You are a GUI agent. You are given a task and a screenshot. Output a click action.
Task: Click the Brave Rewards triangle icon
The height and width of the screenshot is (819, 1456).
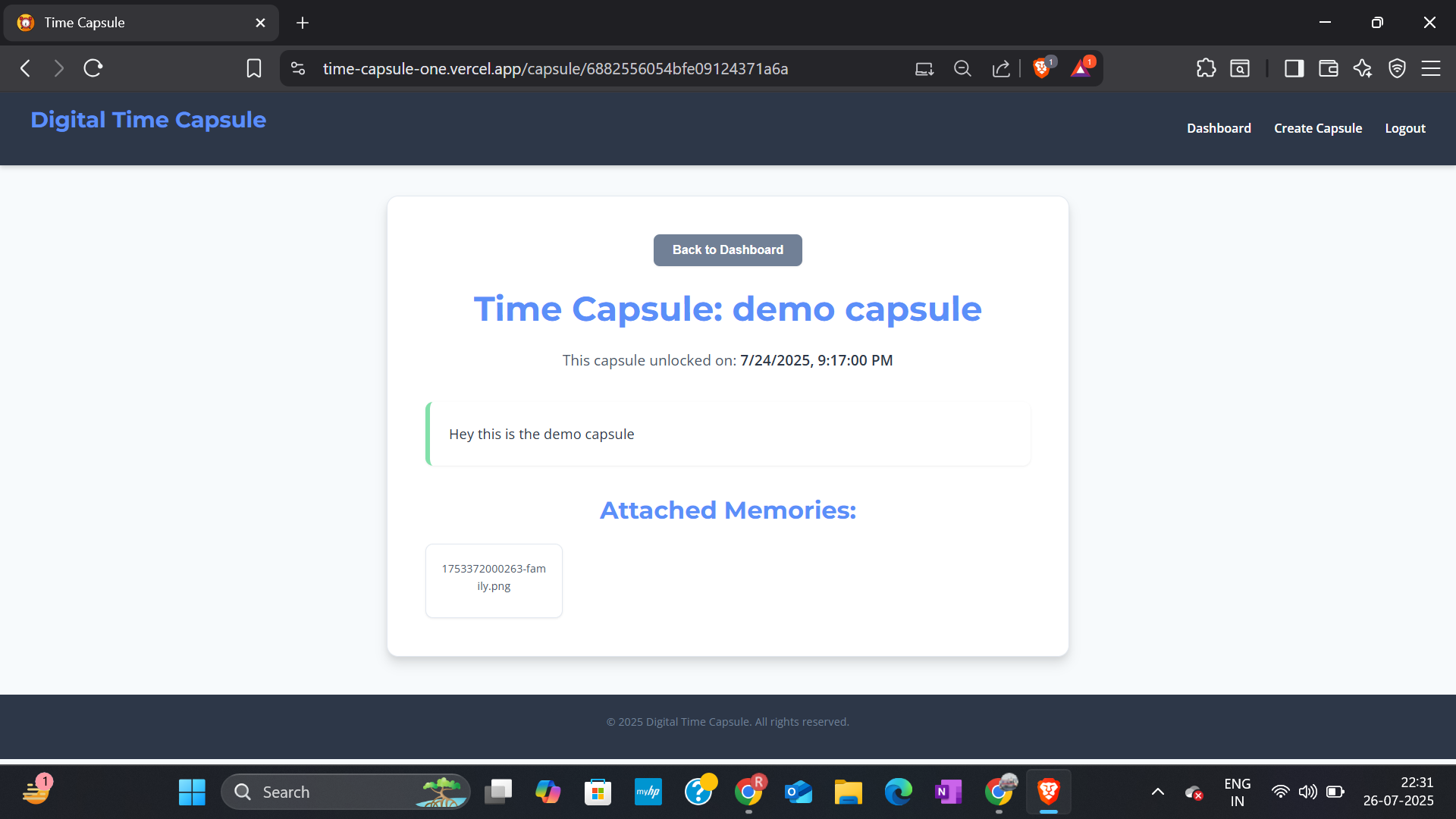tap(1081, 69)
